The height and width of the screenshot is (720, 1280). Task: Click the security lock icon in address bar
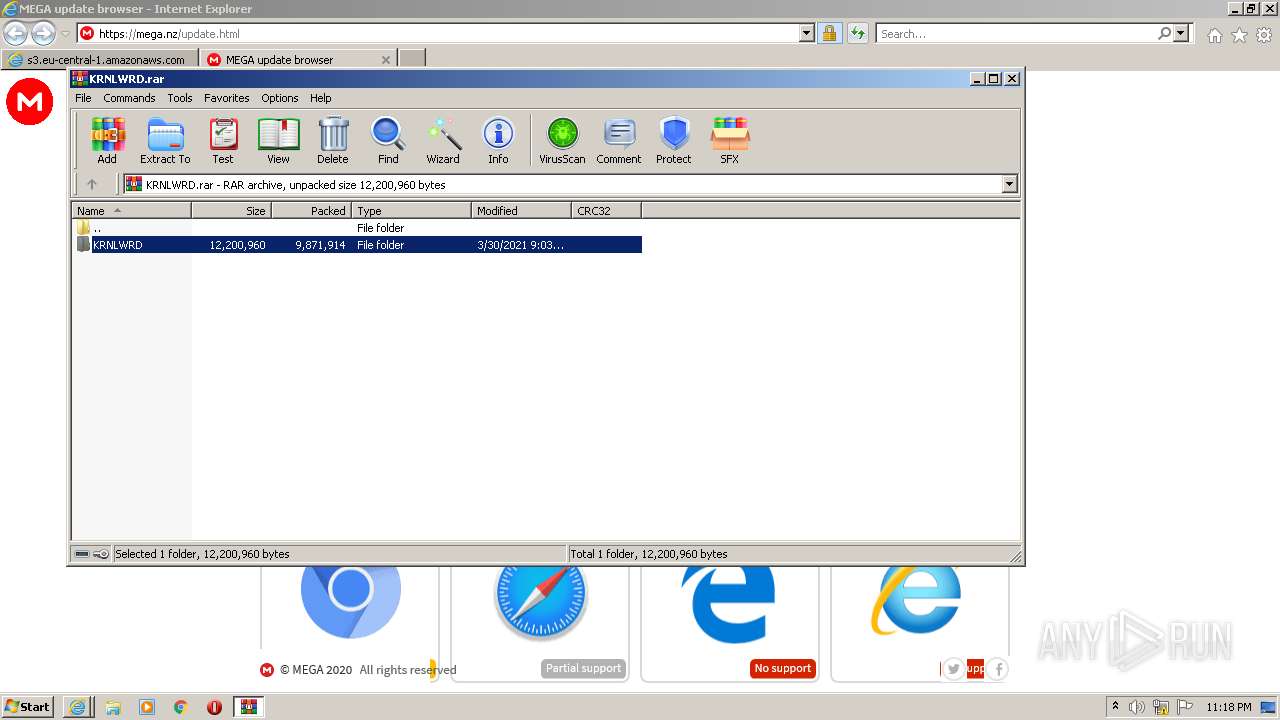coord(829,33)
